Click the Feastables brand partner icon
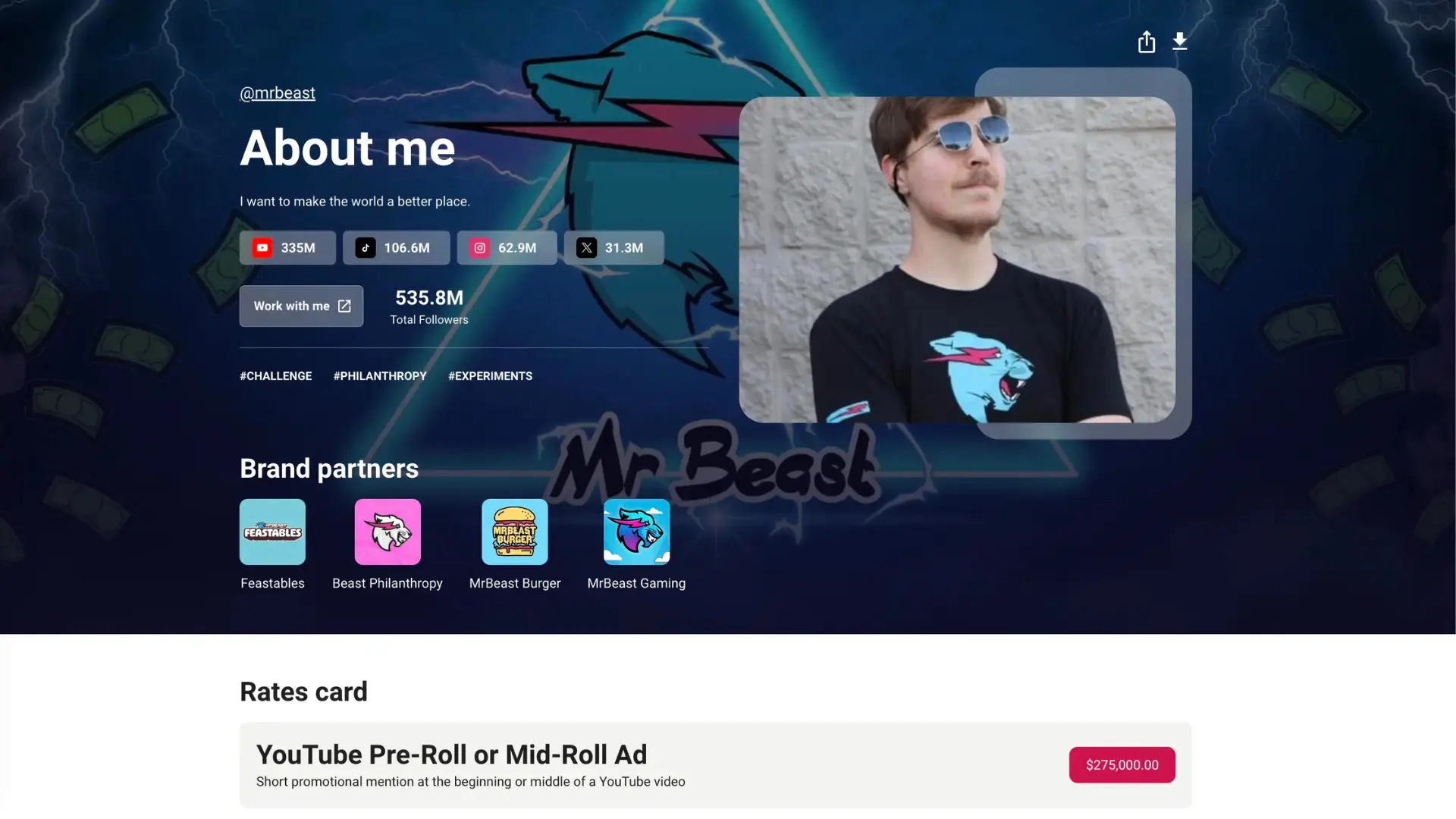The height and width of the screenshot is (819, 1456). coord(272,531)
